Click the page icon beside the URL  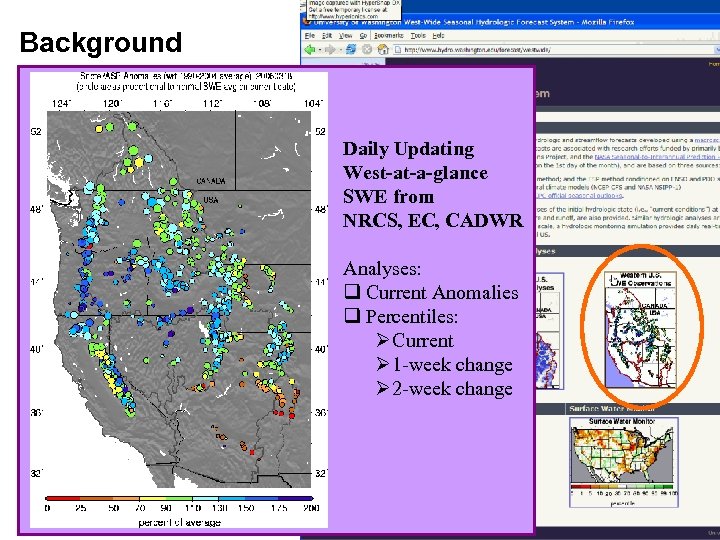click(x=398, y=50)
